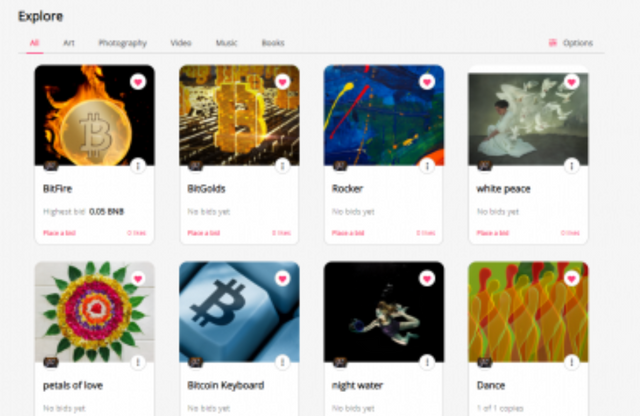Favorite the Dance artwork
640x416 pixels.
[x=571, y=279]
